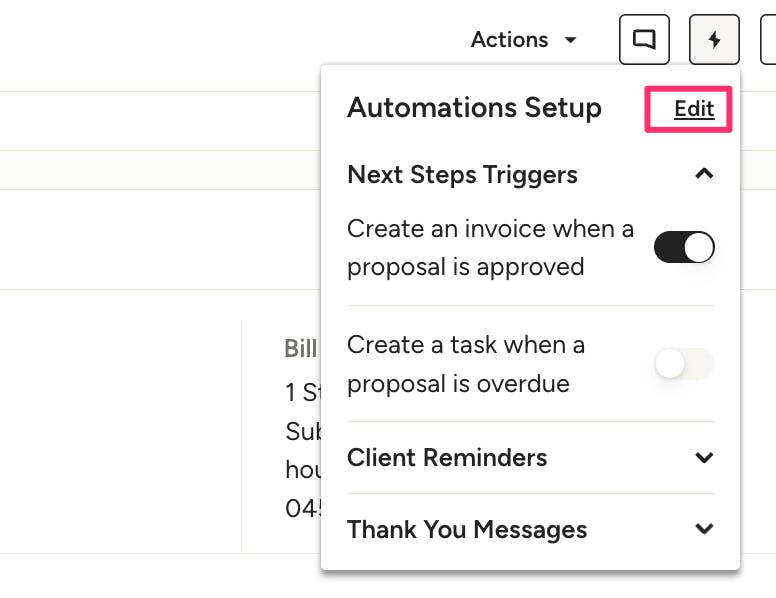Image resolution: width=776 pixels, height=598 pixels.
Task: Click the lightning bolt automations icon
Action: [x=714, y=40]
